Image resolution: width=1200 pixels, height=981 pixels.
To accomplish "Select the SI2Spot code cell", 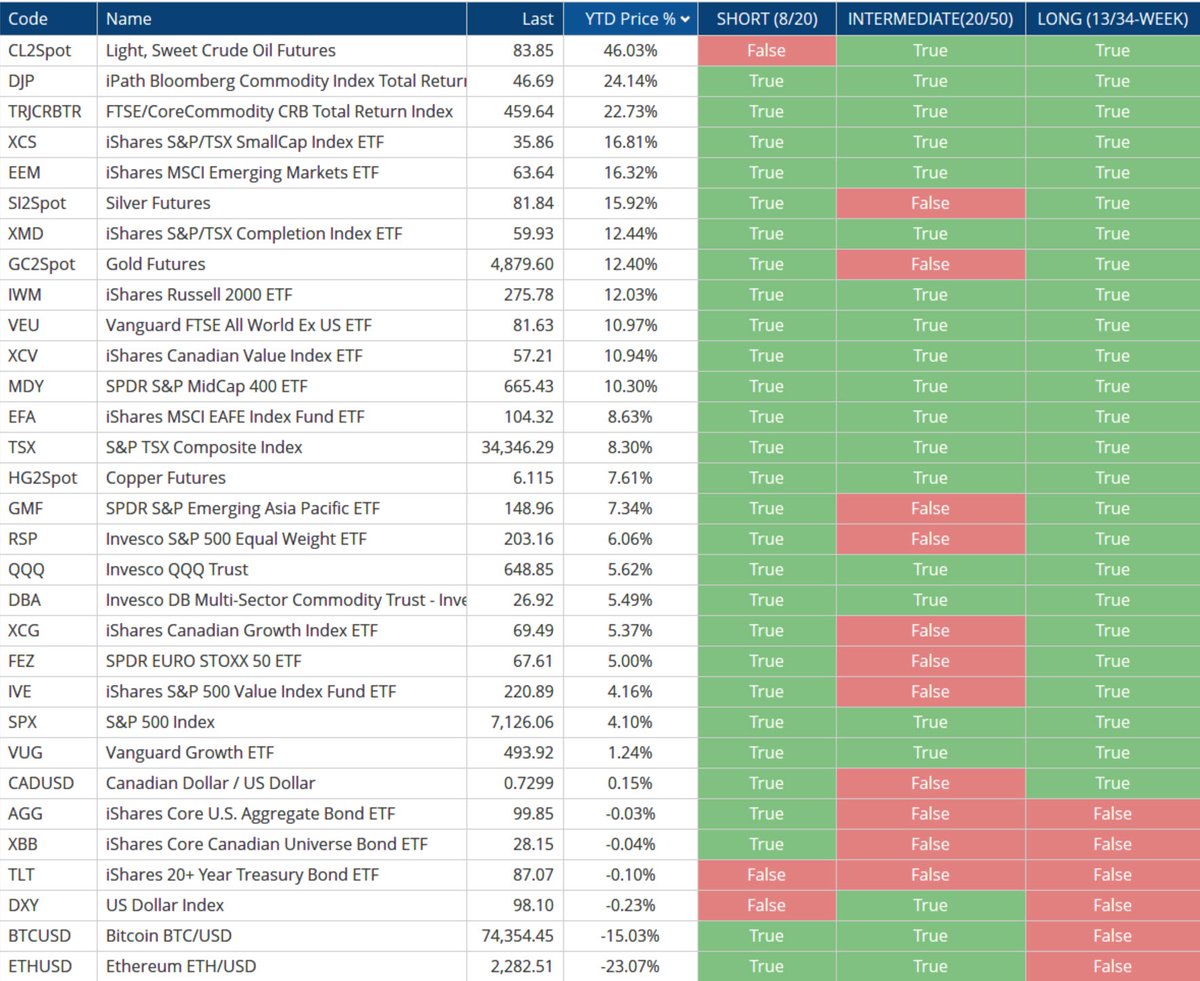I will coord(49,203).
